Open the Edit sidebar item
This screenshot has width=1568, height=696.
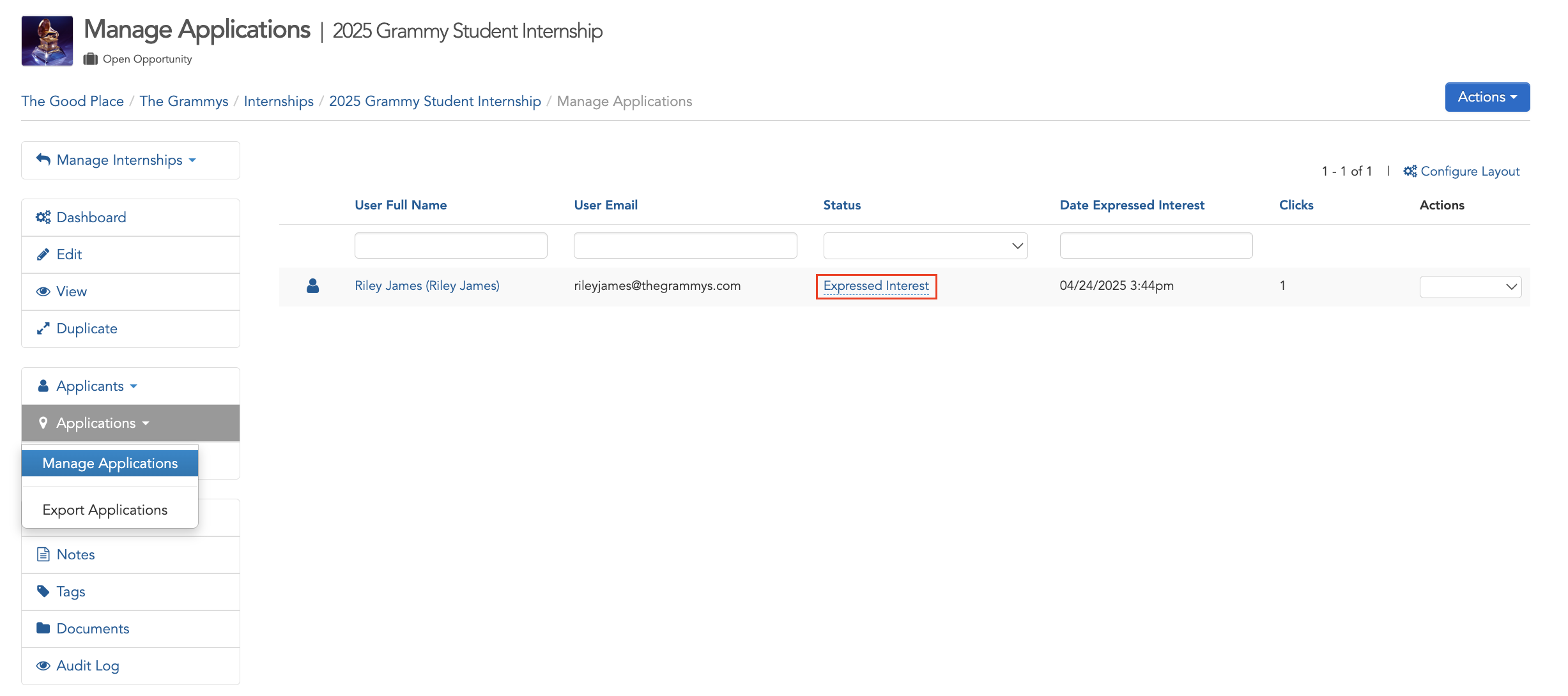(130, 254)
